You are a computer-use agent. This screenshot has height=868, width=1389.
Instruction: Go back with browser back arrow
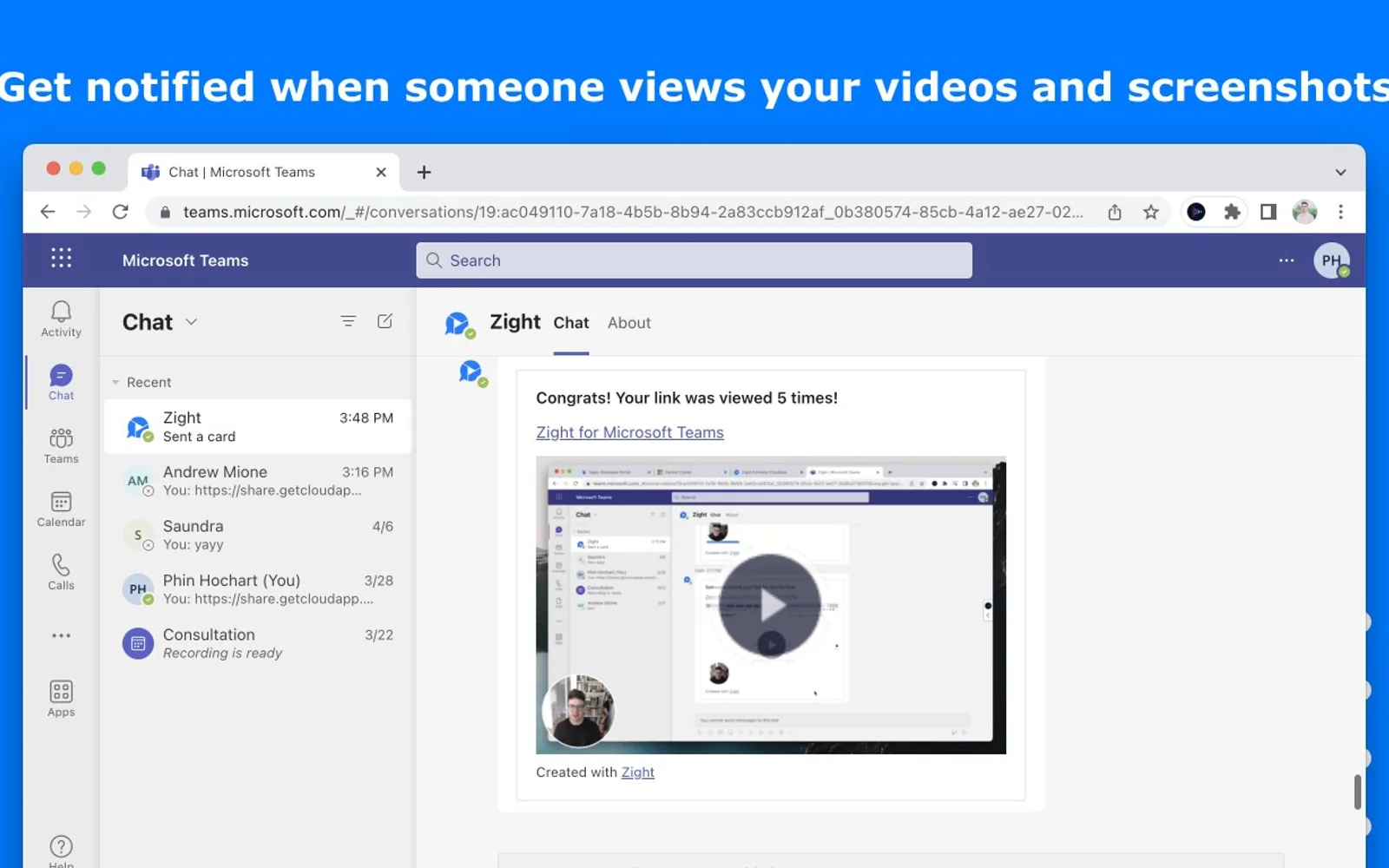pyautogui.click(x=48, y=212)
